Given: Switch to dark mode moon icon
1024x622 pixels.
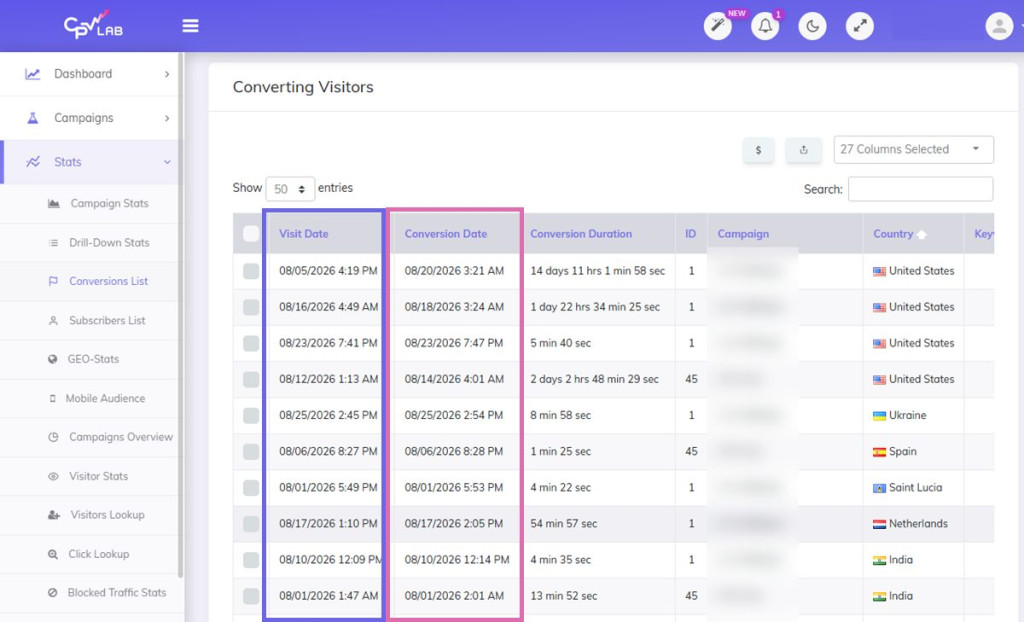Looking at the screenshot, I should [x=812, y=26].
